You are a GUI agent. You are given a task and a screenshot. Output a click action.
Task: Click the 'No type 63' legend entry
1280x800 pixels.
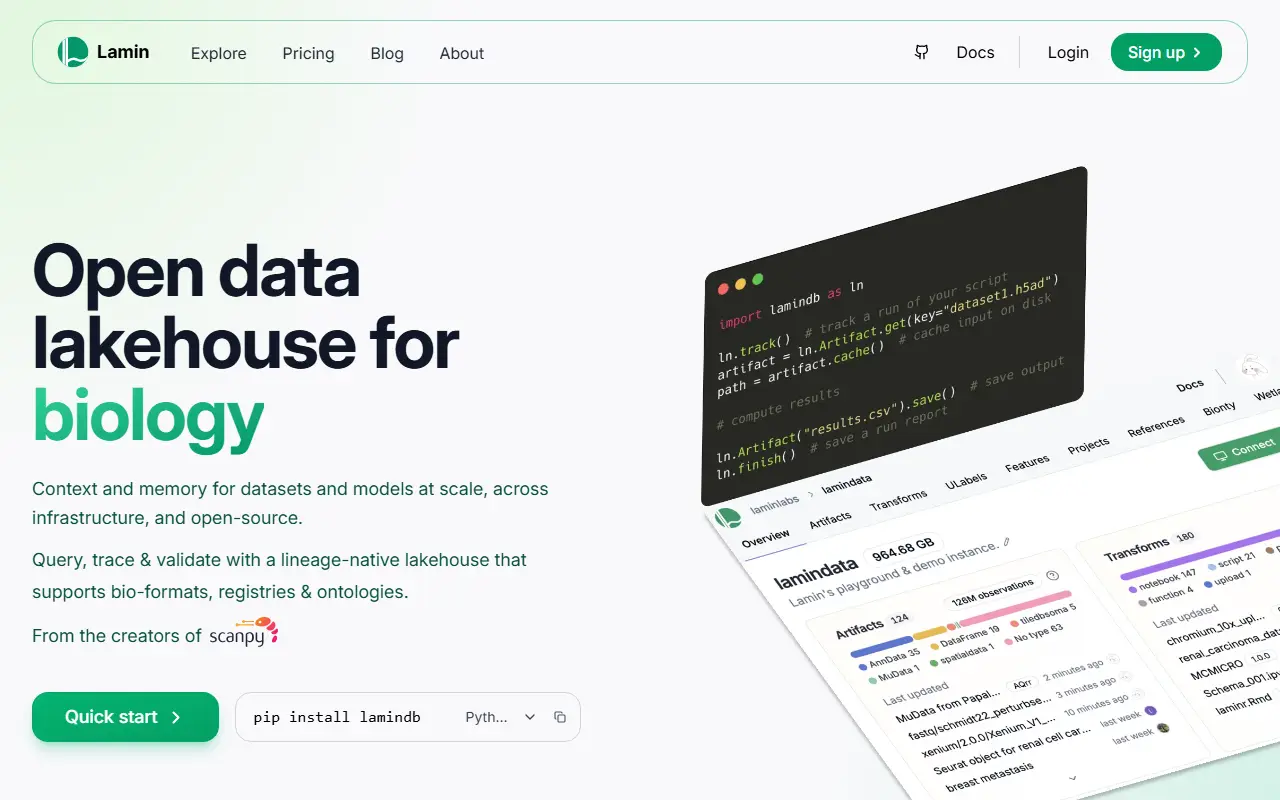click(1032, 634)
